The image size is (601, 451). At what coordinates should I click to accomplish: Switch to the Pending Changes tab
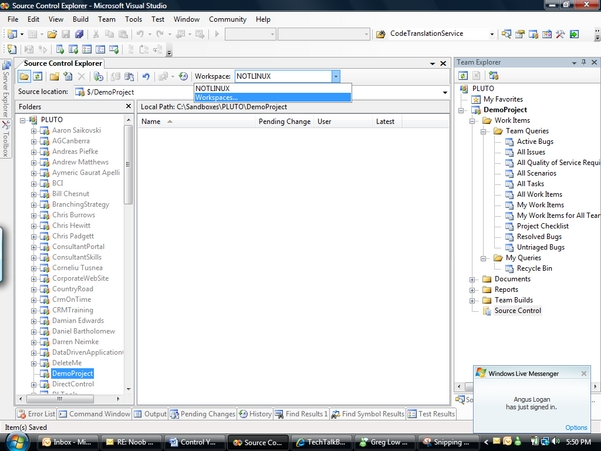point(203,414)
